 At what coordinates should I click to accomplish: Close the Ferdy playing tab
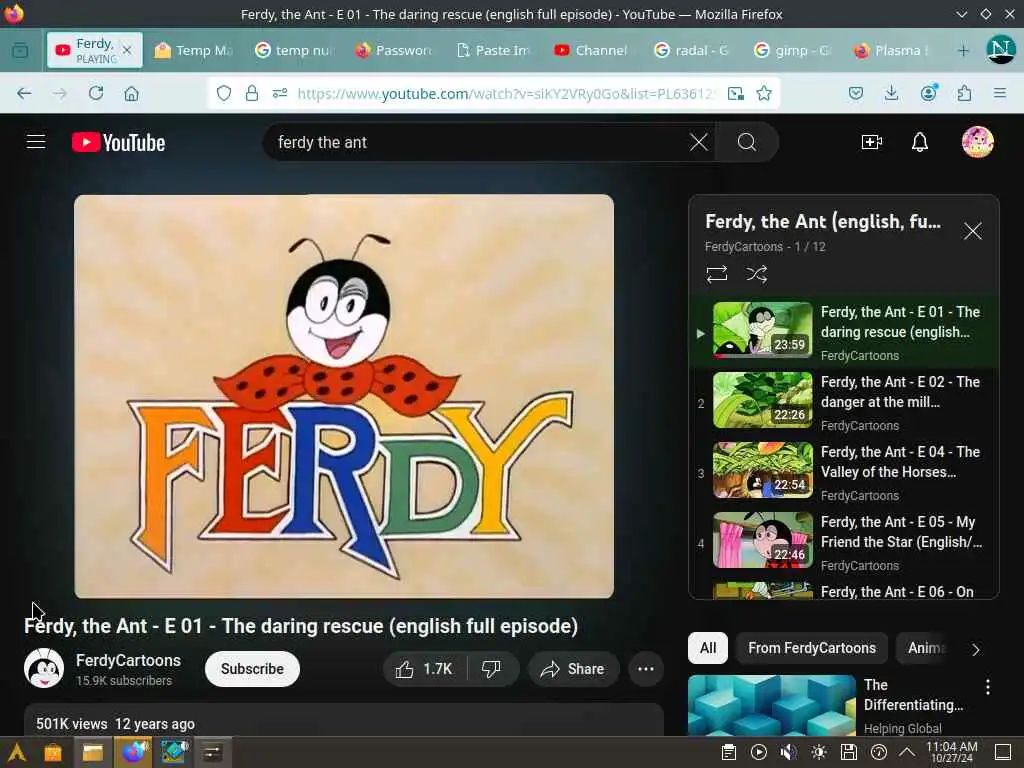(x=127, y=50)
